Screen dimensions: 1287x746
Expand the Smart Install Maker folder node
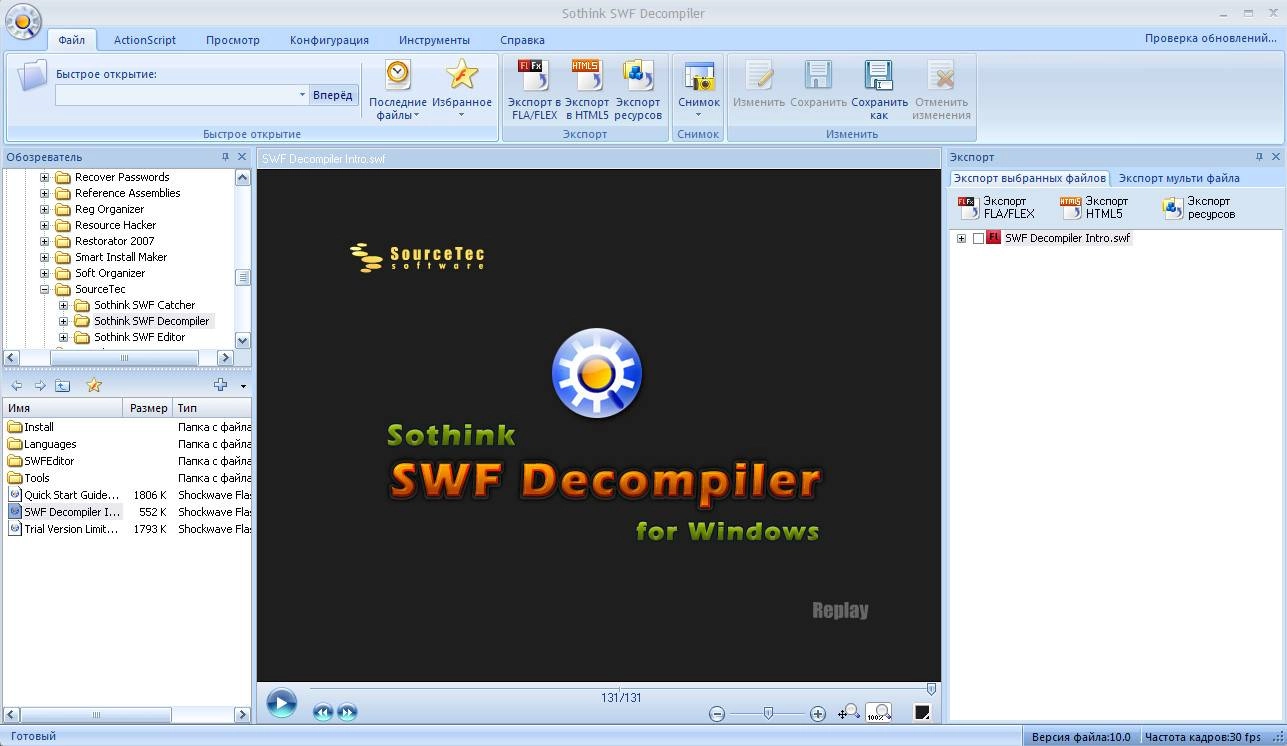pyautogui.click(x=44, y=257)
